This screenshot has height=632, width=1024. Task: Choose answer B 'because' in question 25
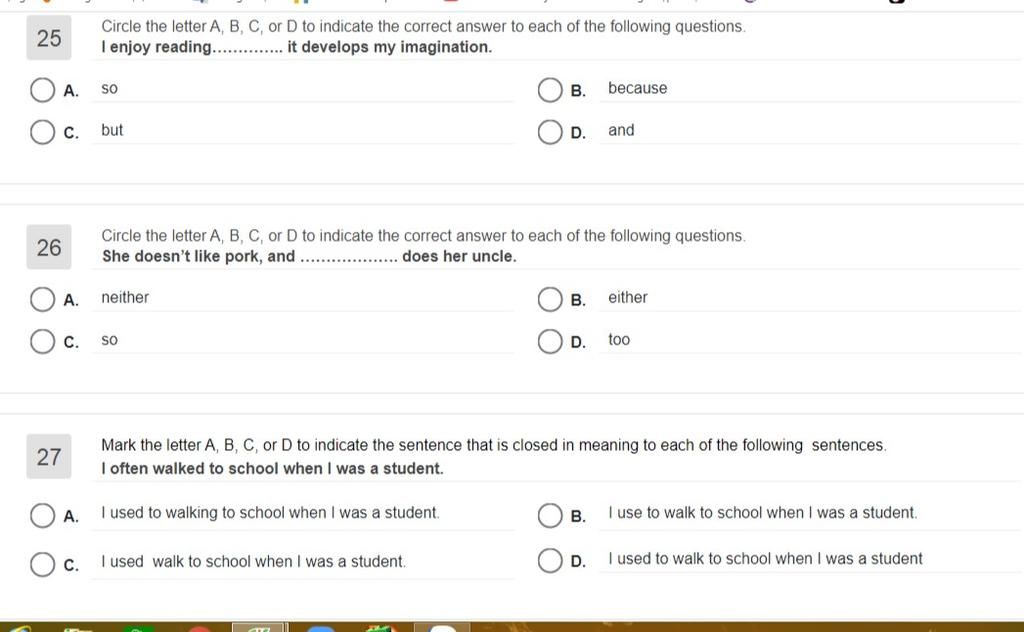550,90
